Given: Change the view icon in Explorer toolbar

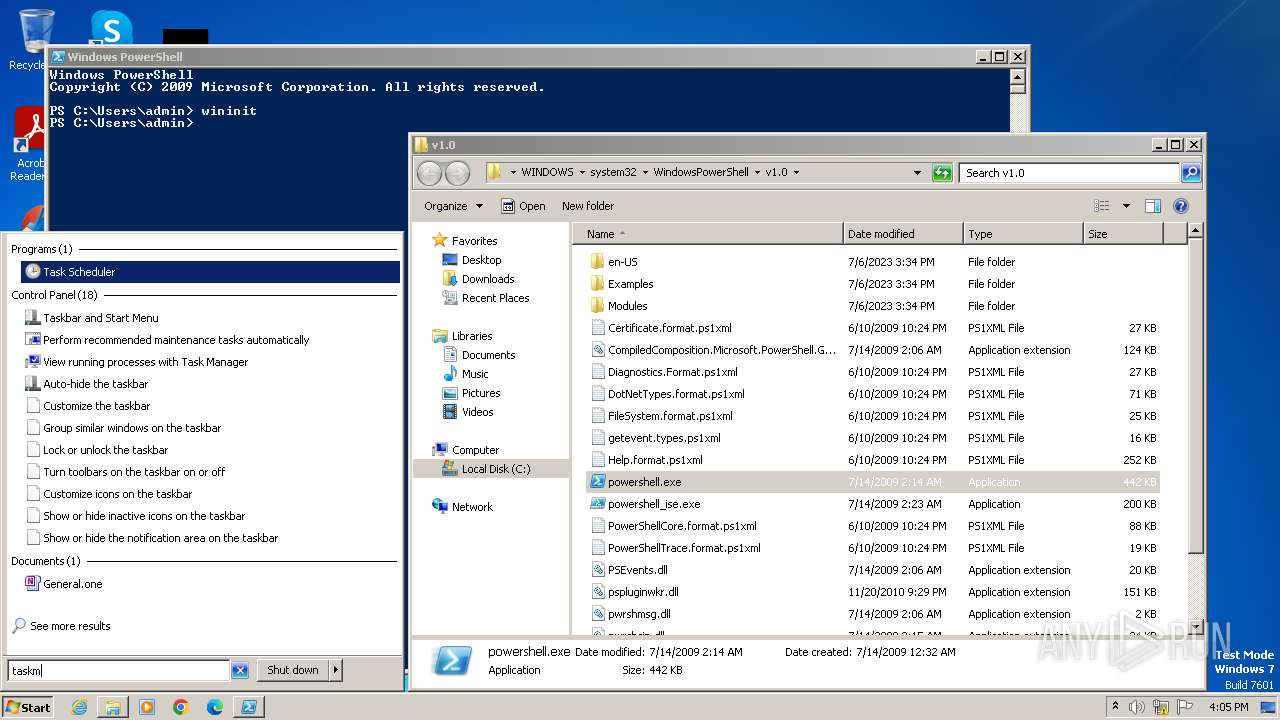Looking at the screenshot, I should click(1102, 206).
